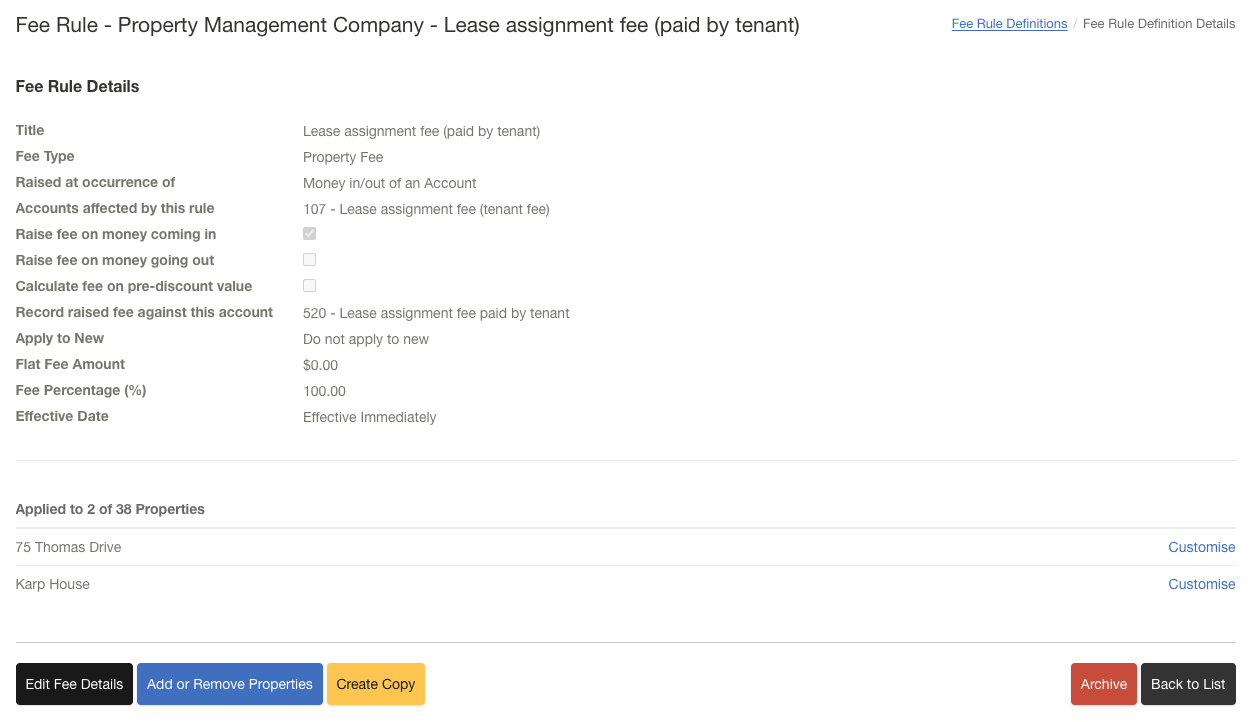The image size is (1257, 722).
Task: Click the Fee Rule Definition Details breadcrumb
Action: [1159, 24]
